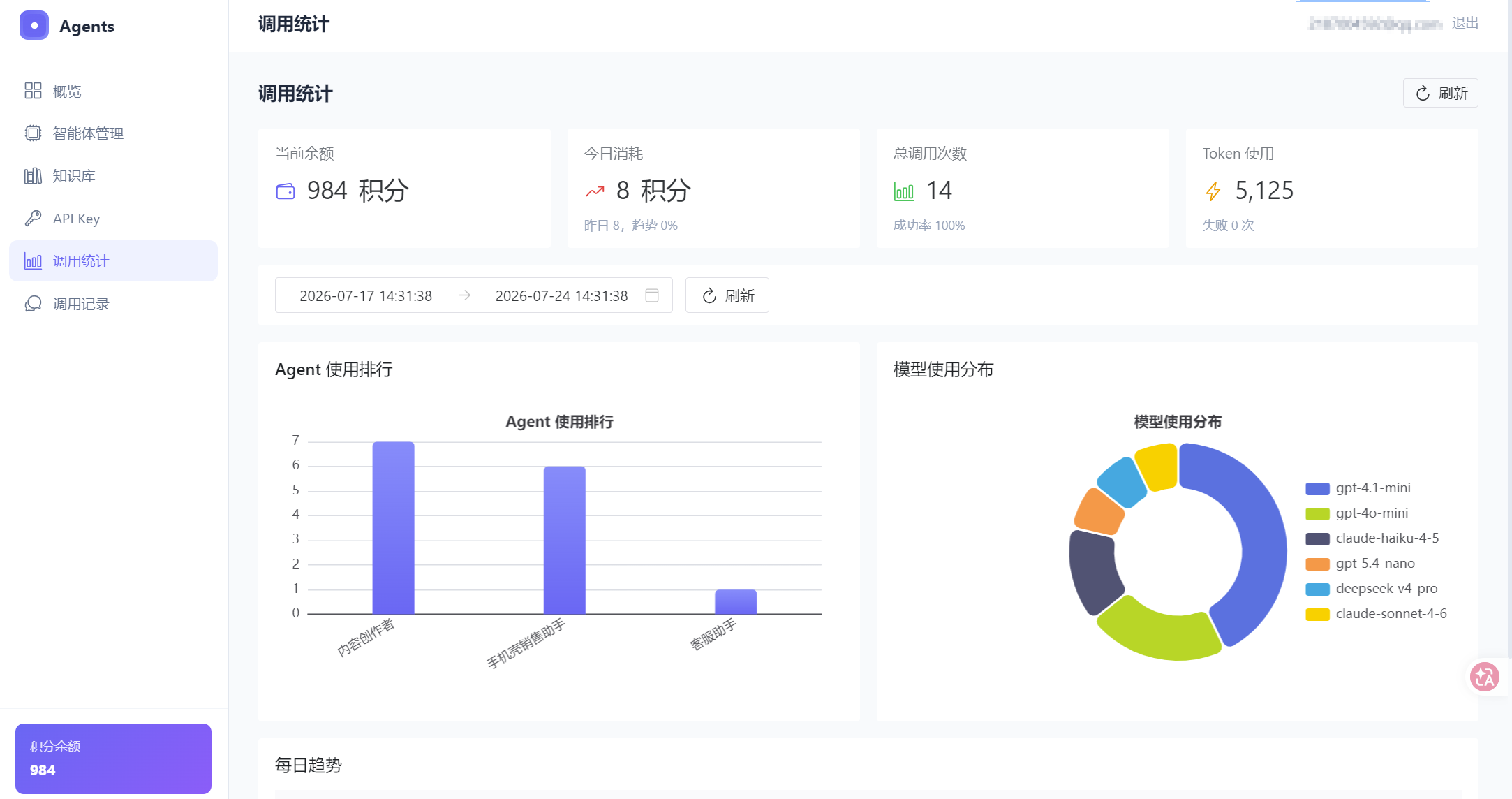Click the start date 2026-07-17 14:31:38

[x=366, y=296]
